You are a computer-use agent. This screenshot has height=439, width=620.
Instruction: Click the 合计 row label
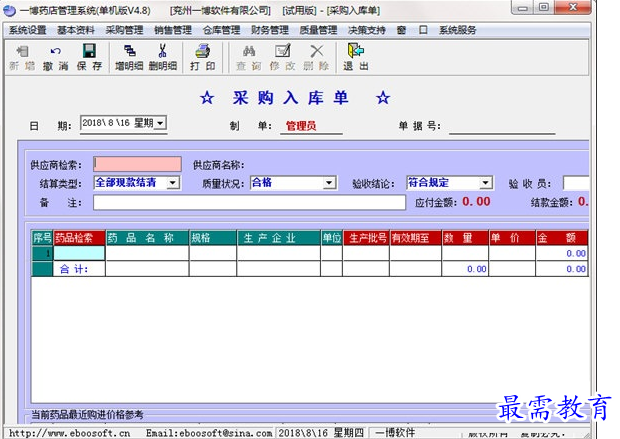[x=74, y=269]
